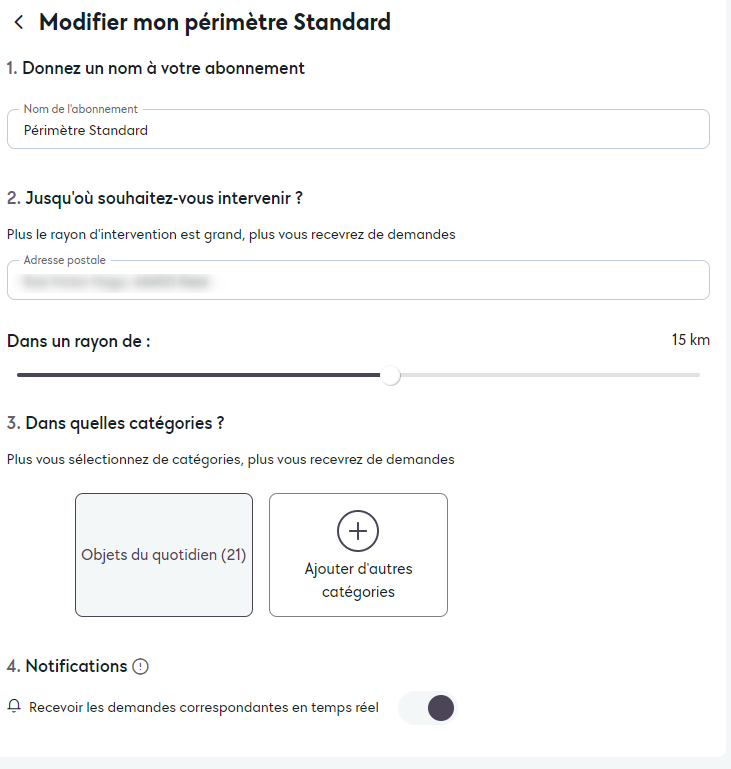The image size is (731, 769).
Task: Click the 15 km radius value
Action: (x=690, y=340)
